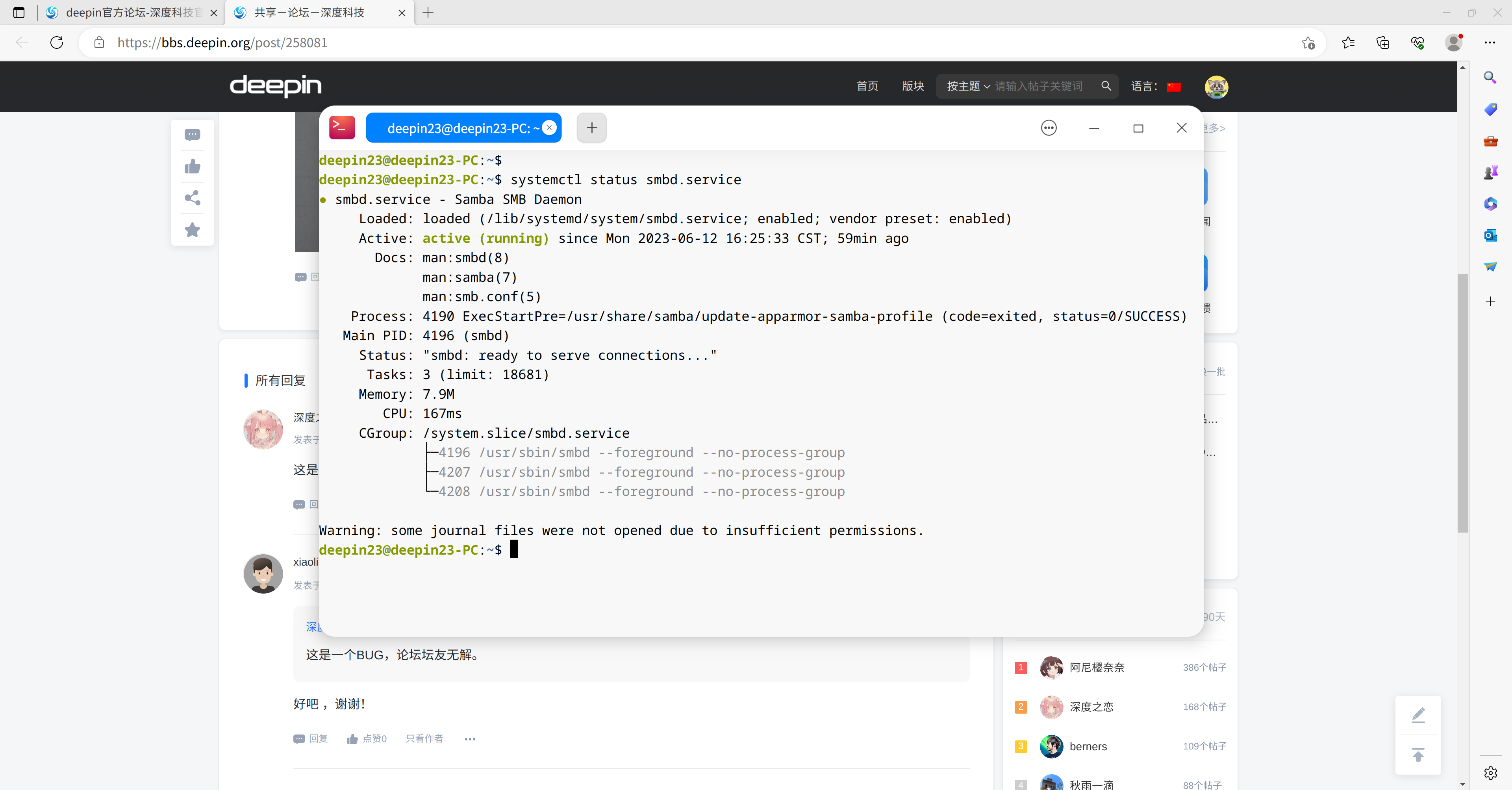Add this page to favorites star in address bar

pyautogui.click(x=1308, y=43)
